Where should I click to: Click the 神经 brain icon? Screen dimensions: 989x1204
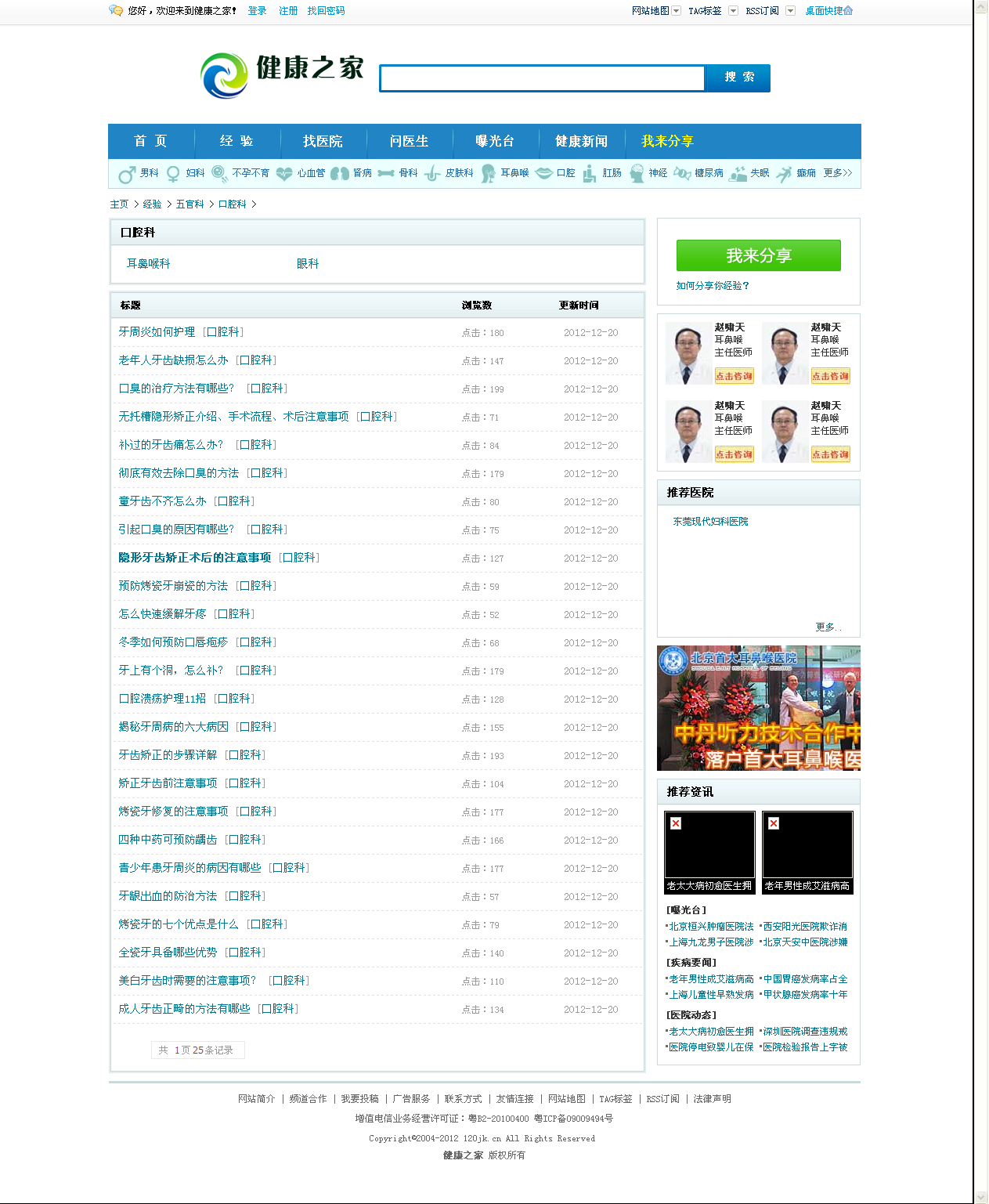[637, 174]
